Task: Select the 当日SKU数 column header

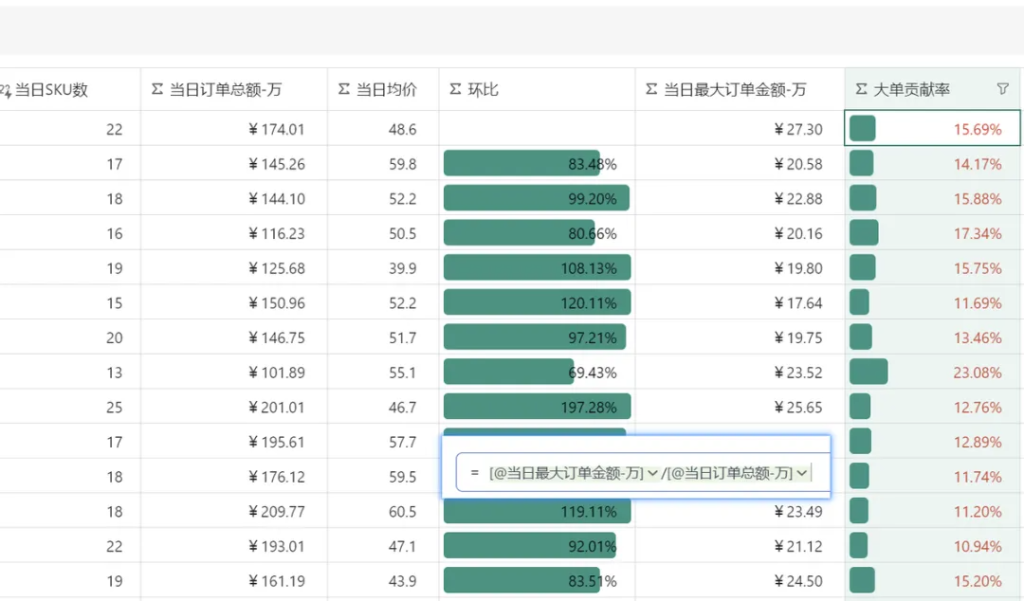Action: click(x=70, y=89)
